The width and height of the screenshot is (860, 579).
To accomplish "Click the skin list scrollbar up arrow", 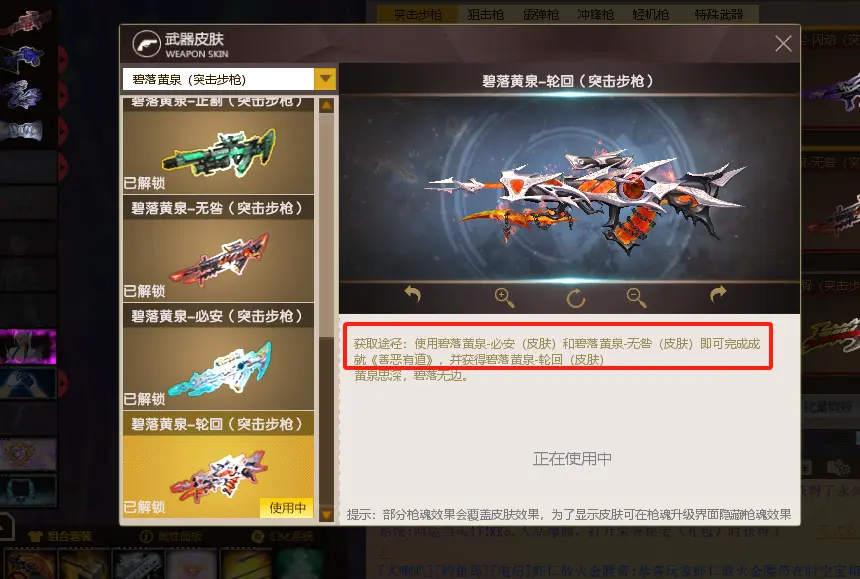I will tap(326, 105).
